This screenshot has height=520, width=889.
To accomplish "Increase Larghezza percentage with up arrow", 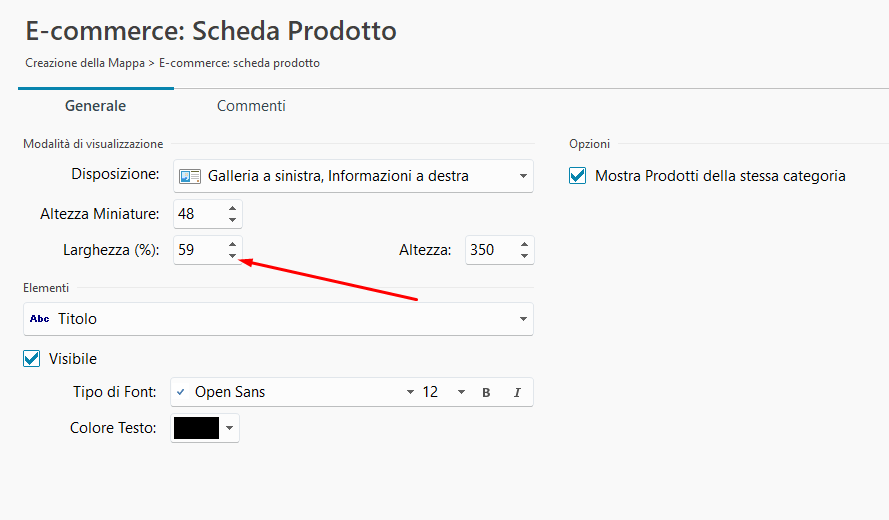I will (232, 244).
